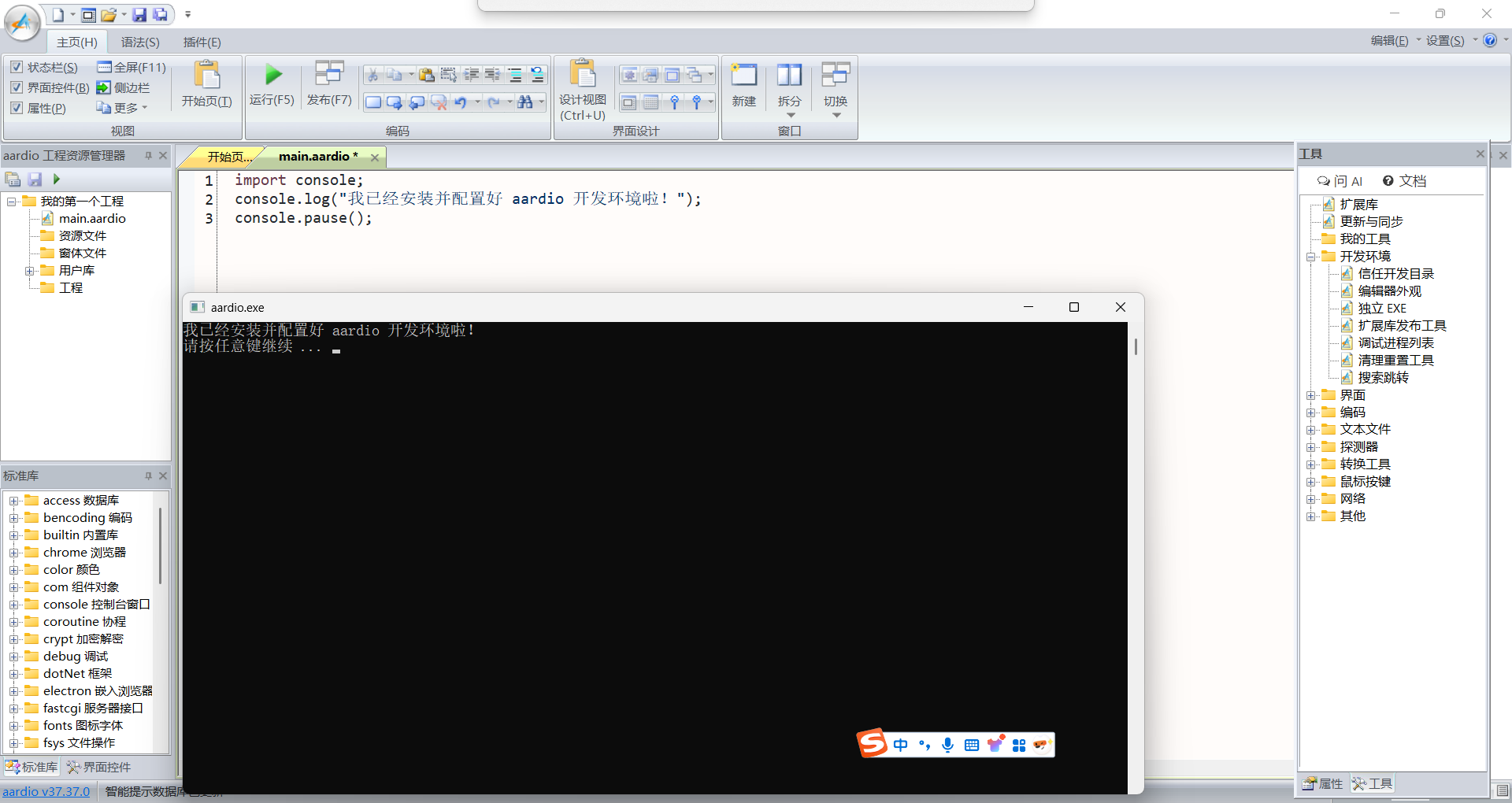Screen dimensions: 1512x803
Task: Expand the 界面 tools folder
Action: click(x=1310, y=395)
